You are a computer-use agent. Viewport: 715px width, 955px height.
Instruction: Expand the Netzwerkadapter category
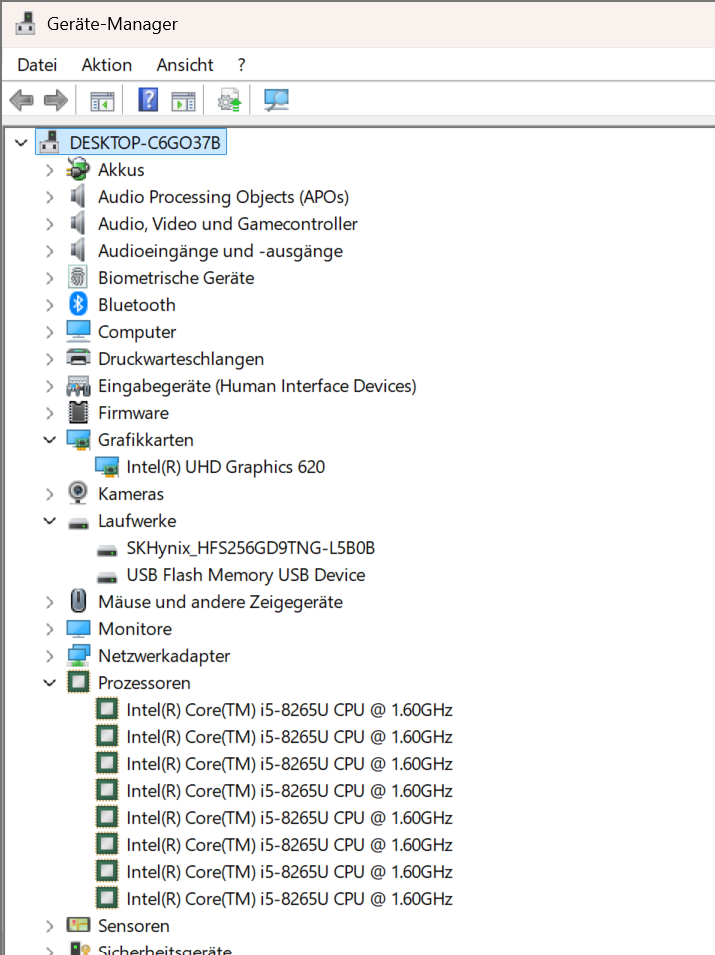pos(50,656)
